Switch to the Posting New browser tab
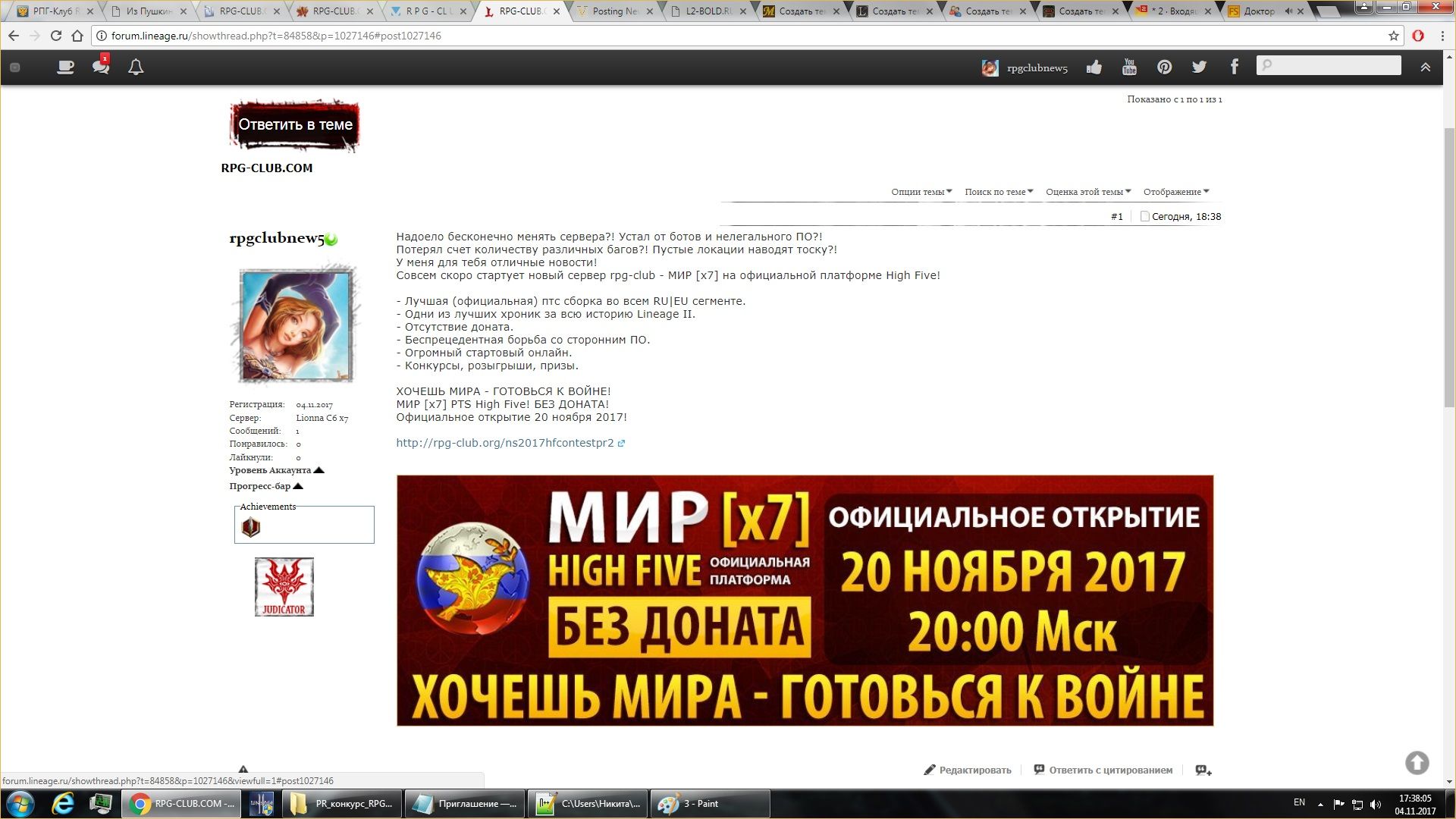 pos(615,11)
